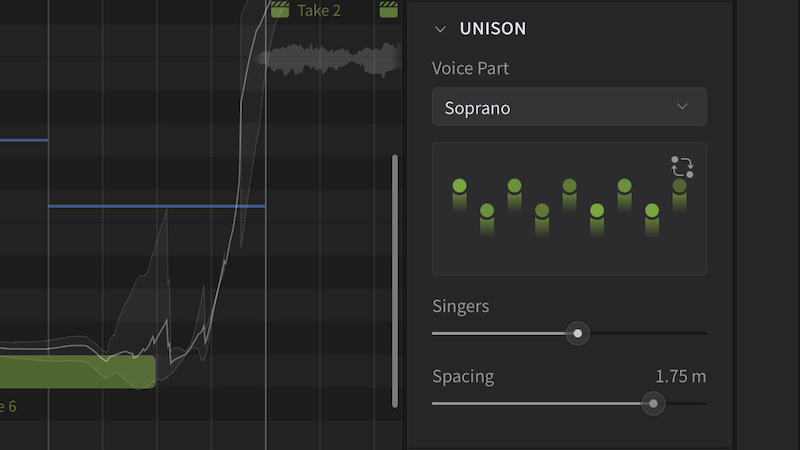Click the vertical scrollbar of the note editor
This screenshot has width=800, height=450.
click(395, 280)
